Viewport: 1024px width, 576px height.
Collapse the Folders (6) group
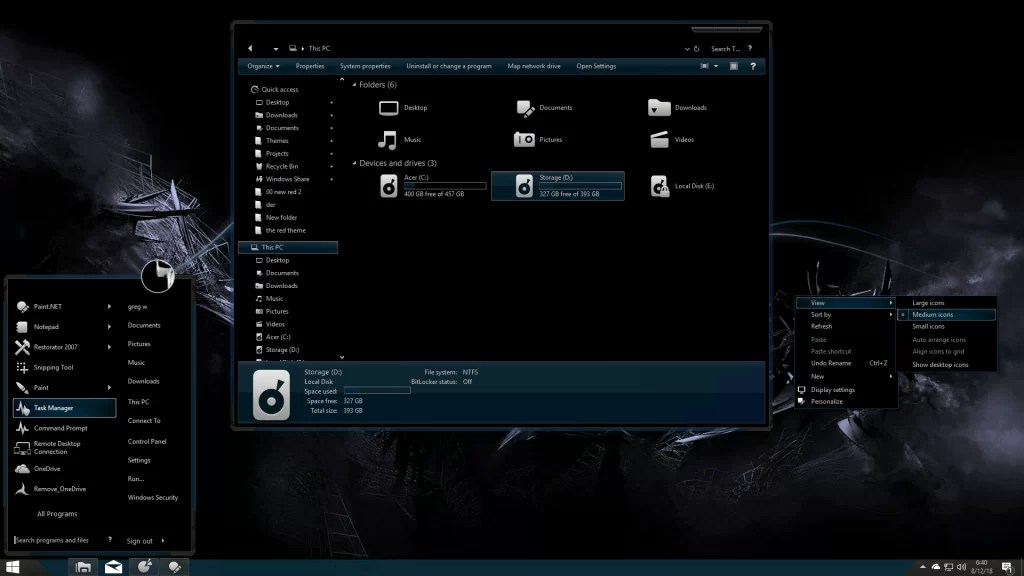click(355, 85)
